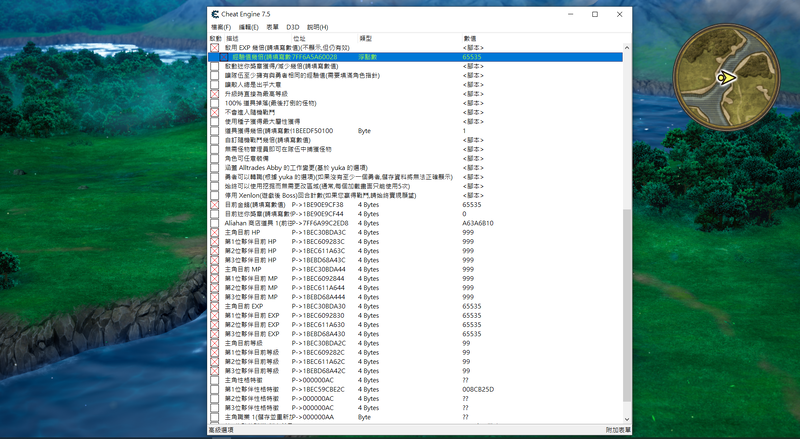Click the 第2位夥伴目前 MP description

coord(251,288)
